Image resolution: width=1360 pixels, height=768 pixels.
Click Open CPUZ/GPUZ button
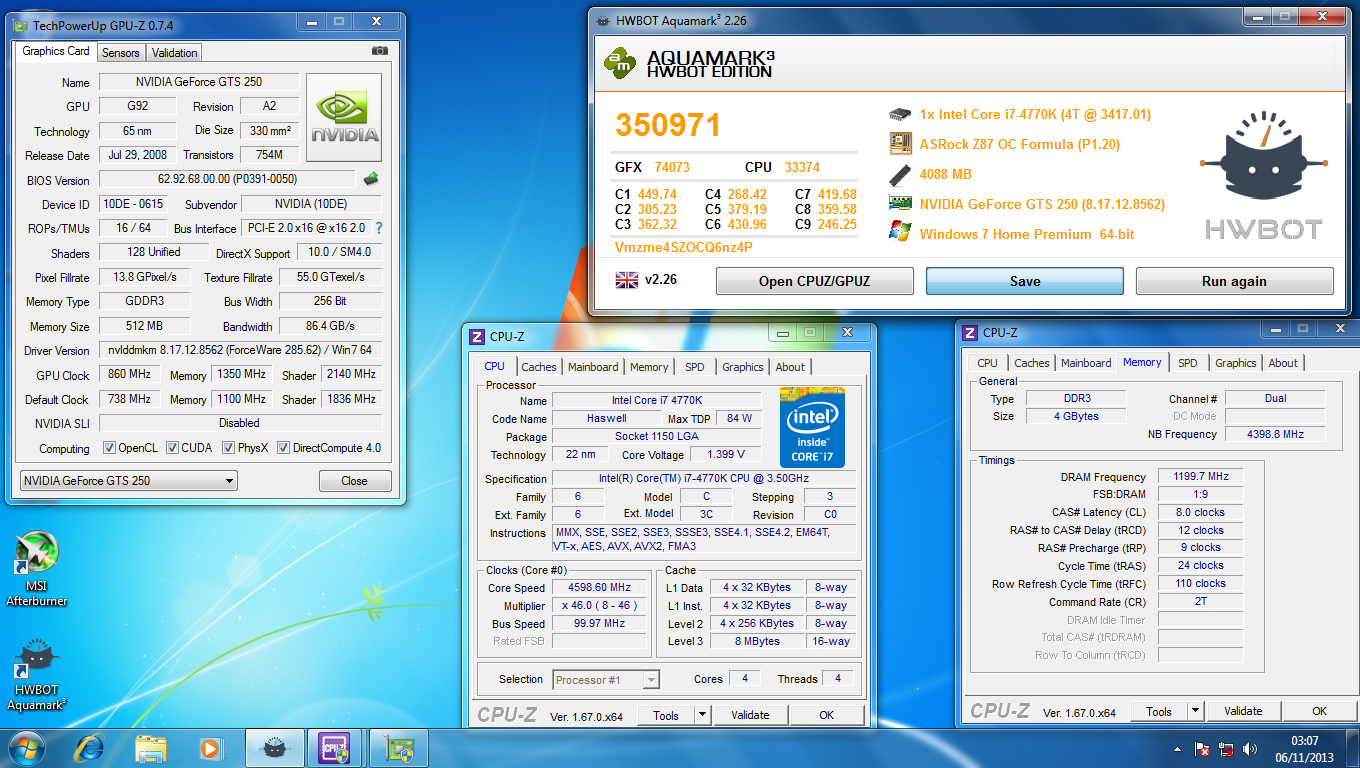[x=815, y=281]
